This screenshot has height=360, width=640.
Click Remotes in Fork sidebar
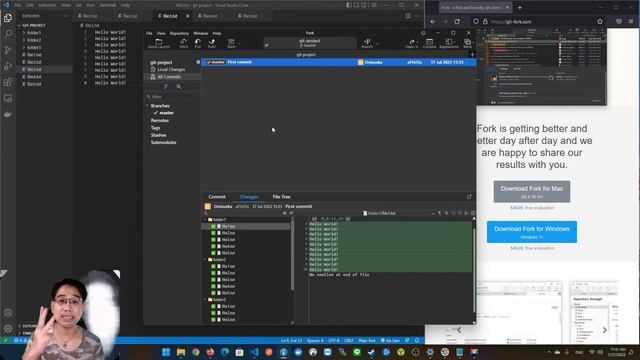pyautogui.click(x=160, y=120)
